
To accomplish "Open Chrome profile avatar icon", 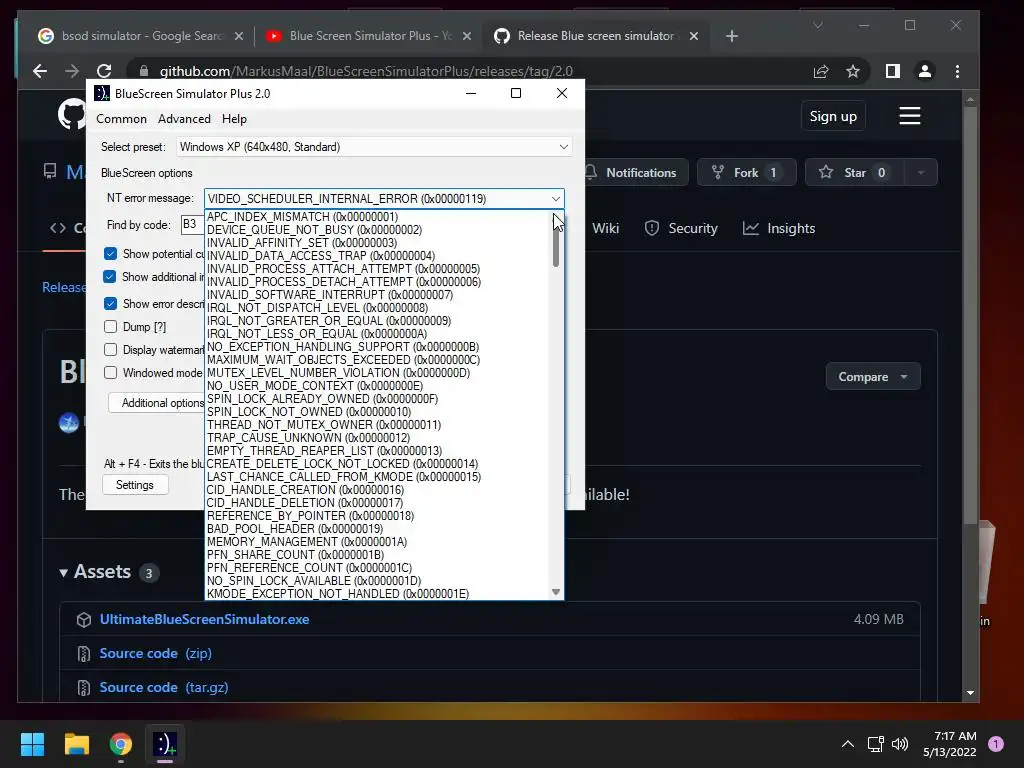I will tap(925, 71).
